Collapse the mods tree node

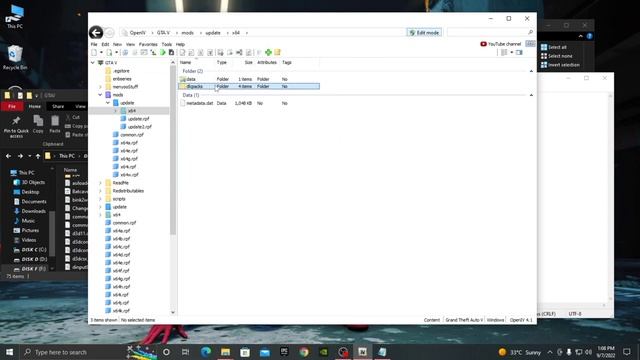[100, 95]
